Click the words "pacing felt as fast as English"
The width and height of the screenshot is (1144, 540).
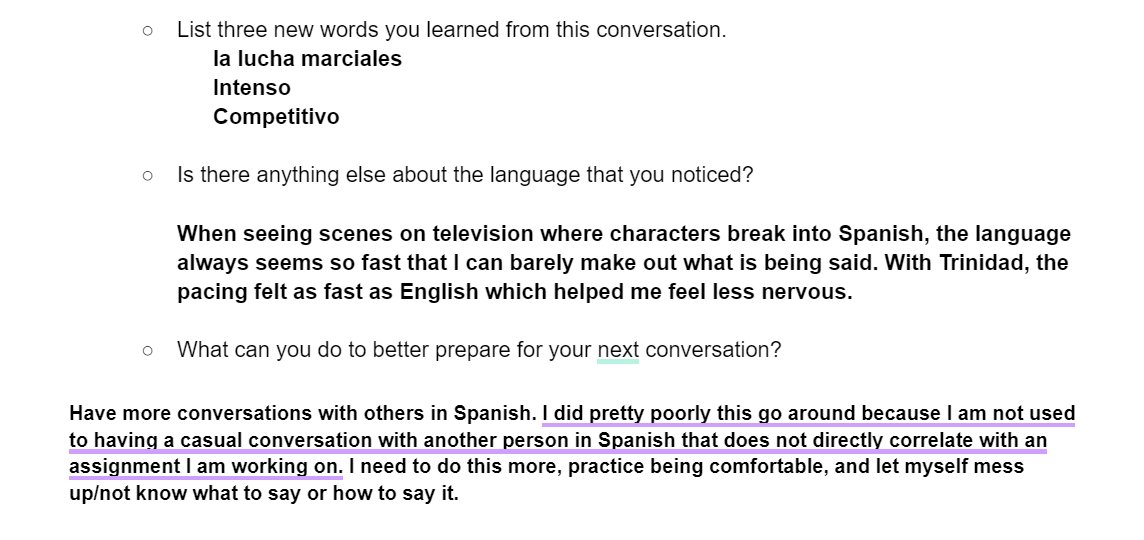[x=322, y=292]
